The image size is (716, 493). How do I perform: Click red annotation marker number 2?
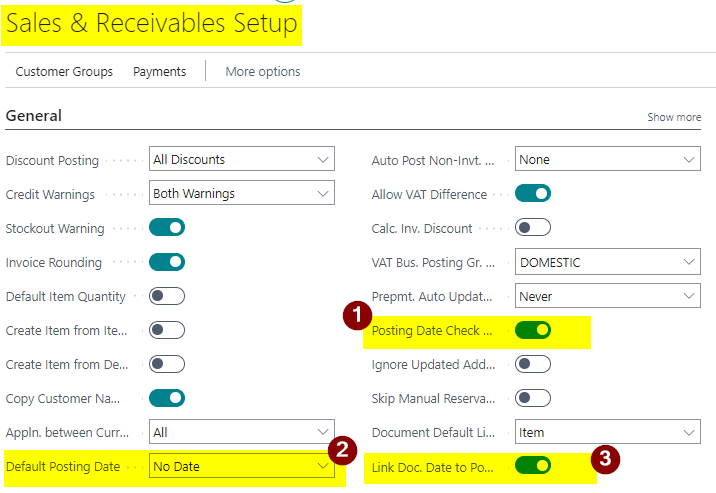click(341, 450)
